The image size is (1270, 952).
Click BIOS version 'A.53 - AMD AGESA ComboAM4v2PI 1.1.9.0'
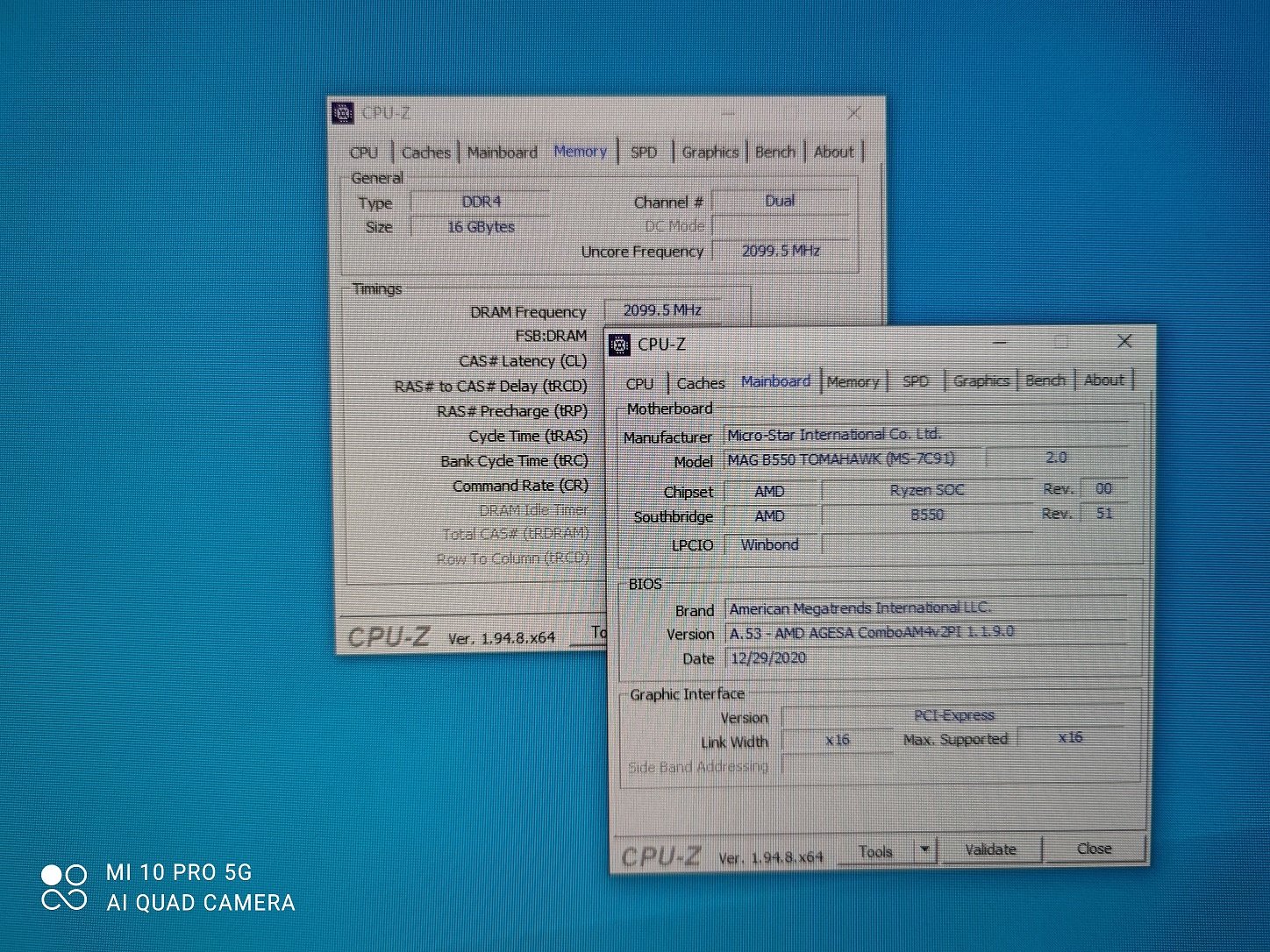(926, 632)
